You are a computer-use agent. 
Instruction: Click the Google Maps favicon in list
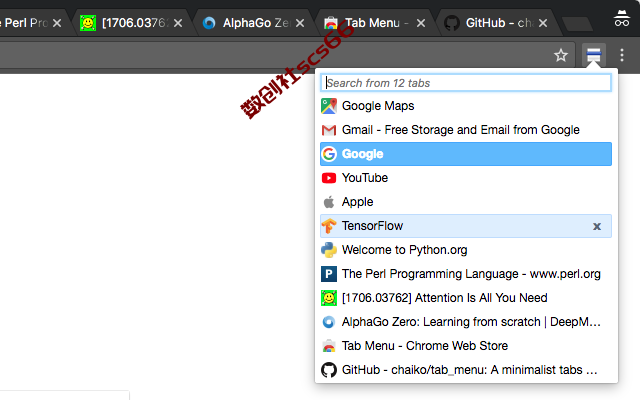329,106
